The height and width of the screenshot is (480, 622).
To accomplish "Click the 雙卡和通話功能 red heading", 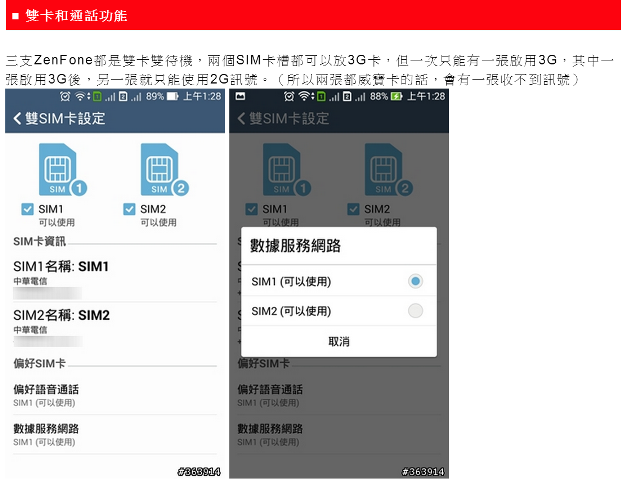I will (76, 16).
